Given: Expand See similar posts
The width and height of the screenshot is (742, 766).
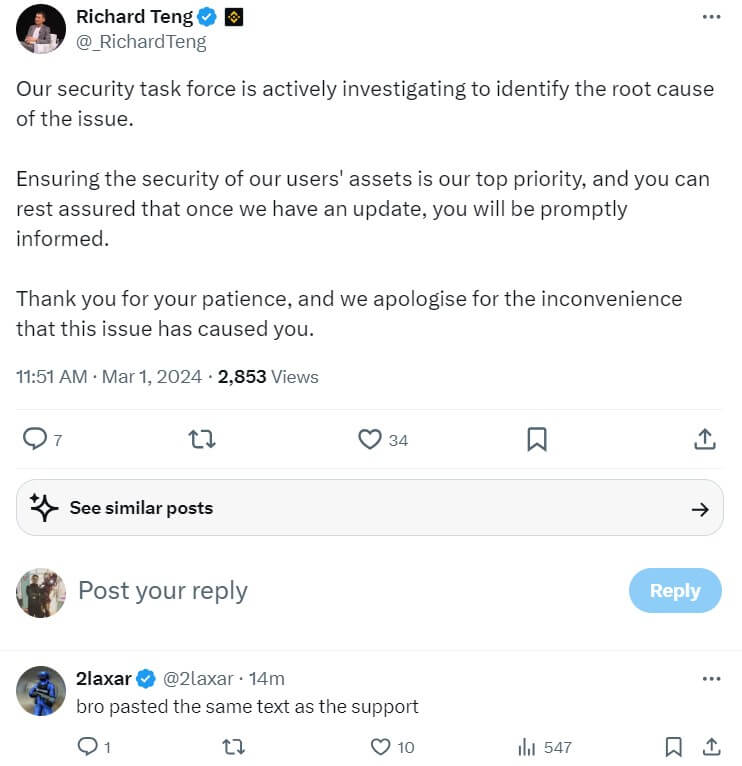Looking at the screenshot, I should click(370, 508).
